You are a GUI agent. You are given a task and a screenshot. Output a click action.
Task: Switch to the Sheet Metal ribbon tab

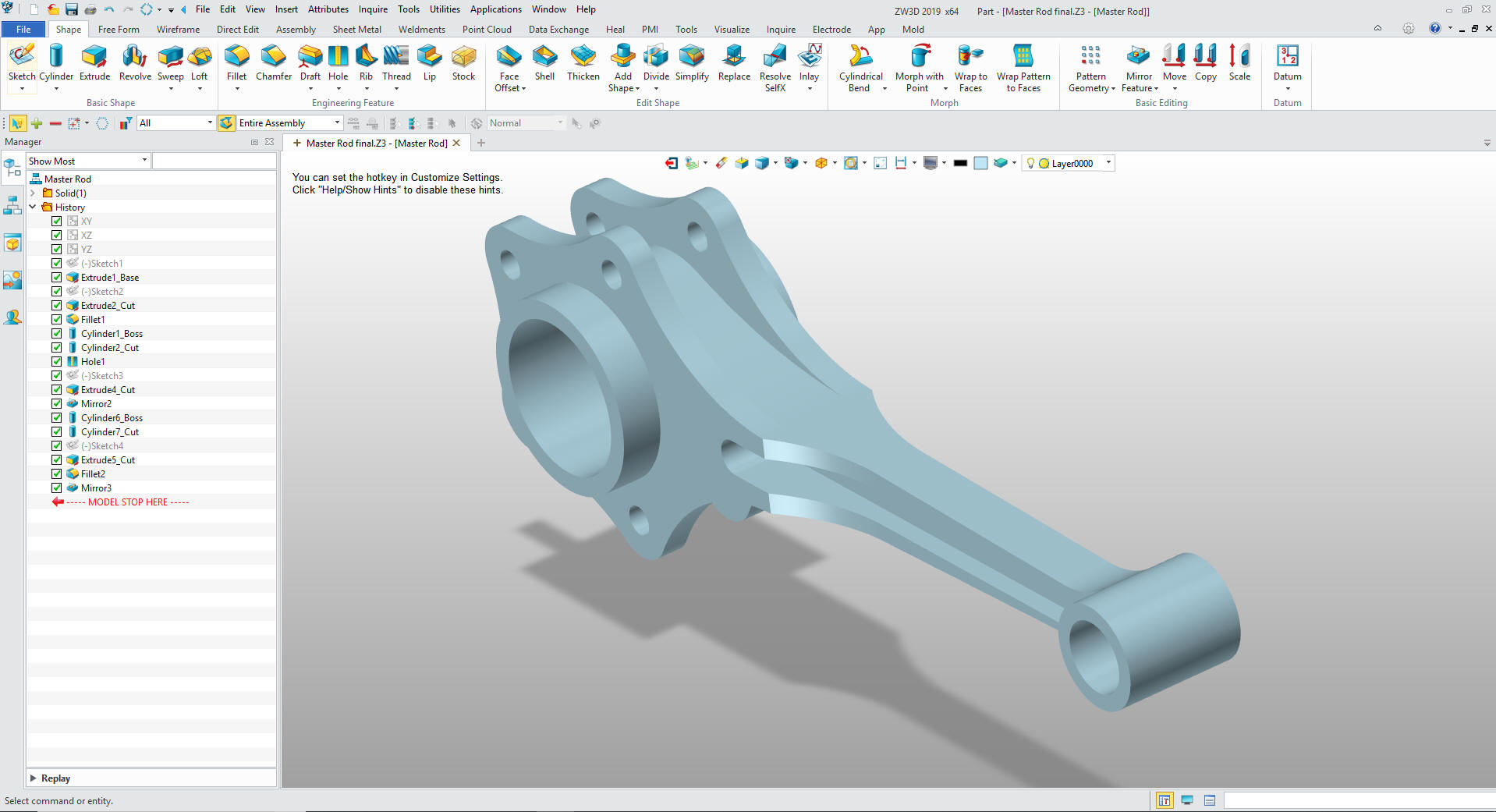pos(356,30)
